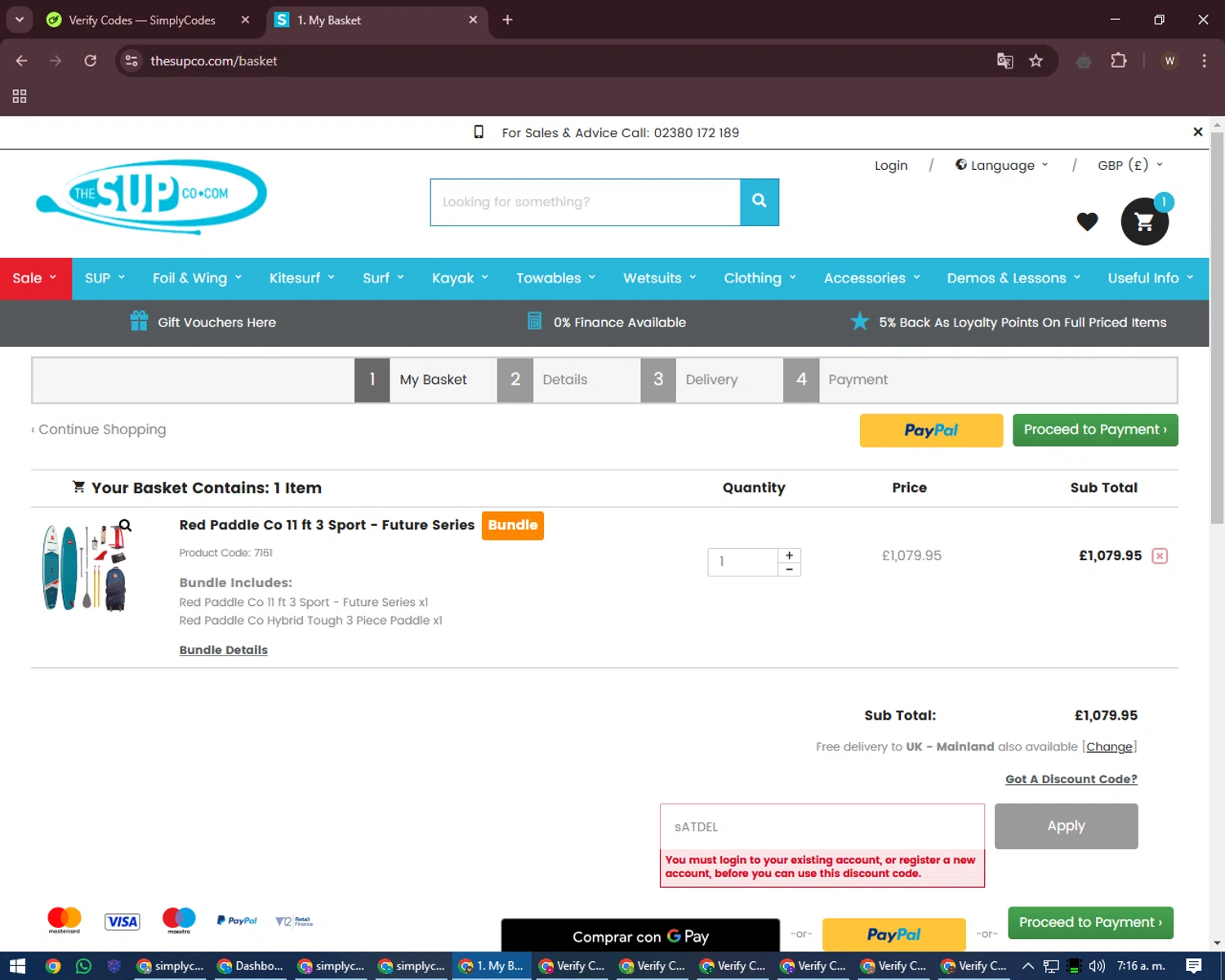Open Chrome menu three dots

tap(1204, 61)
